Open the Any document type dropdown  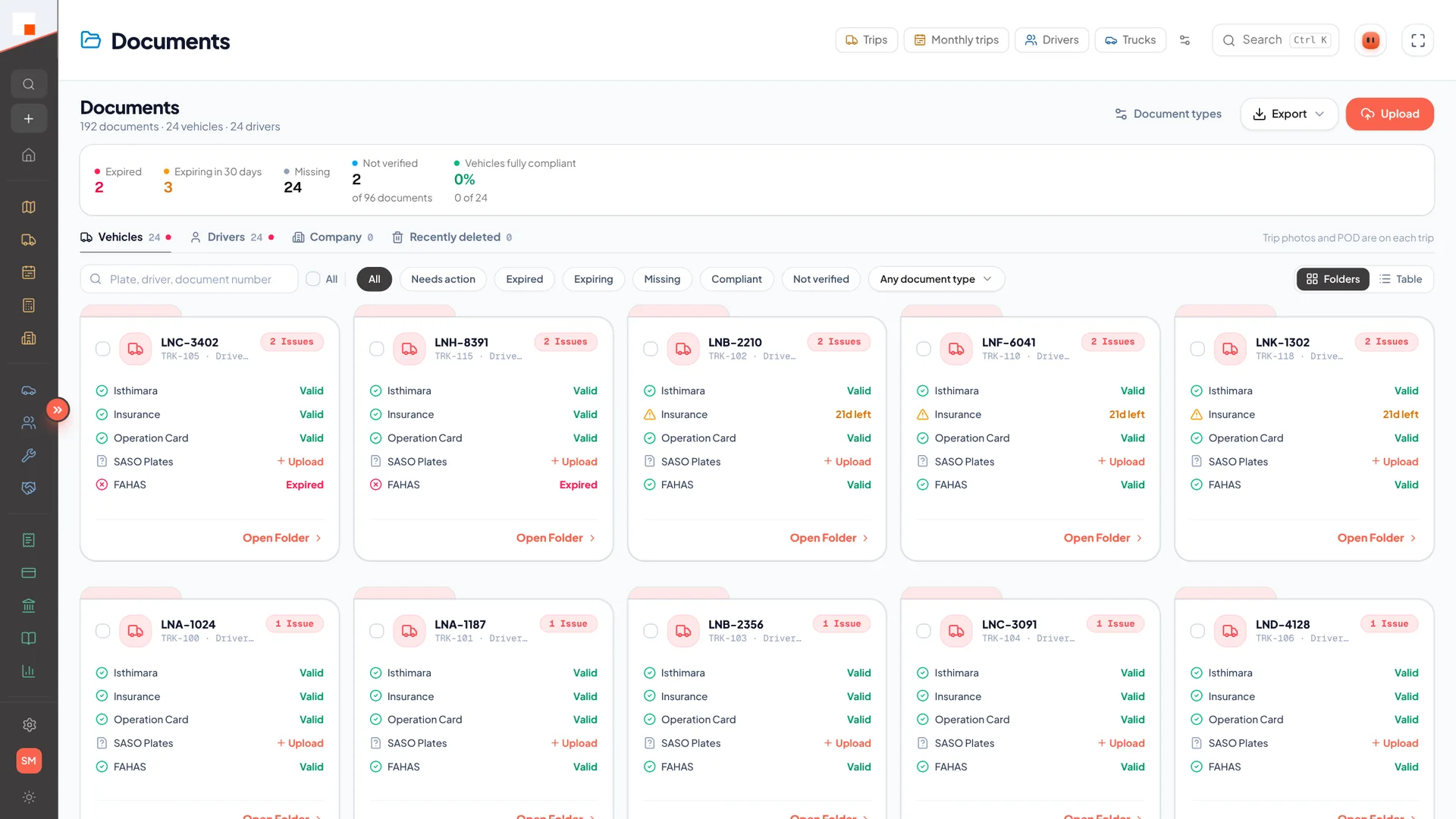937,279
